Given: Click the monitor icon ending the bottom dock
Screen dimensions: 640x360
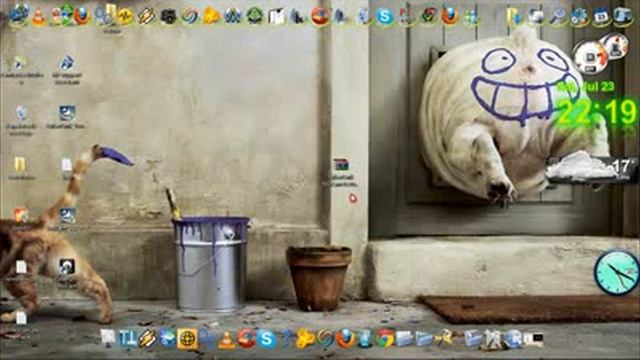Looking at the screenshot, I should pyautogui.click(x=533, y=338).
